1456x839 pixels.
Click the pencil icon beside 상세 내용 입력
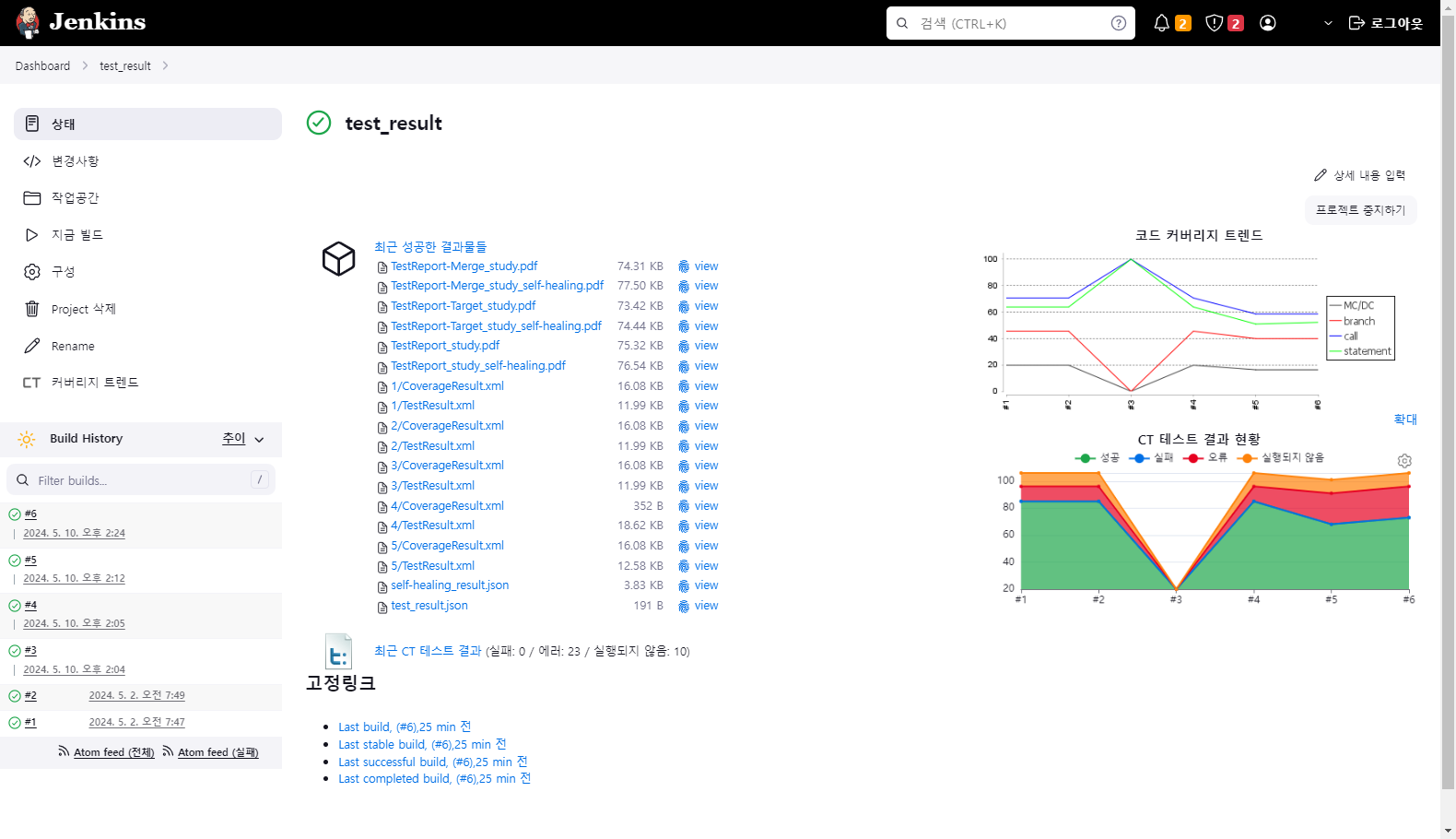(x=1321, y=175)
